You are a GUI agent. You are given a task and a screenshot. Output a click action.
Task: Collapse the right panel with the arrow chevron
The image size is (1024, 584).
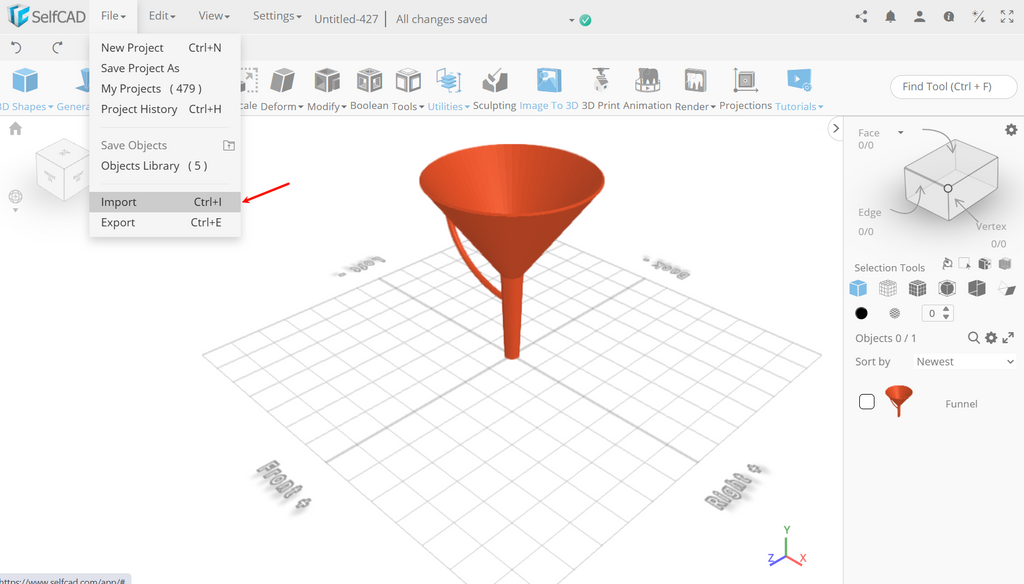836,128
